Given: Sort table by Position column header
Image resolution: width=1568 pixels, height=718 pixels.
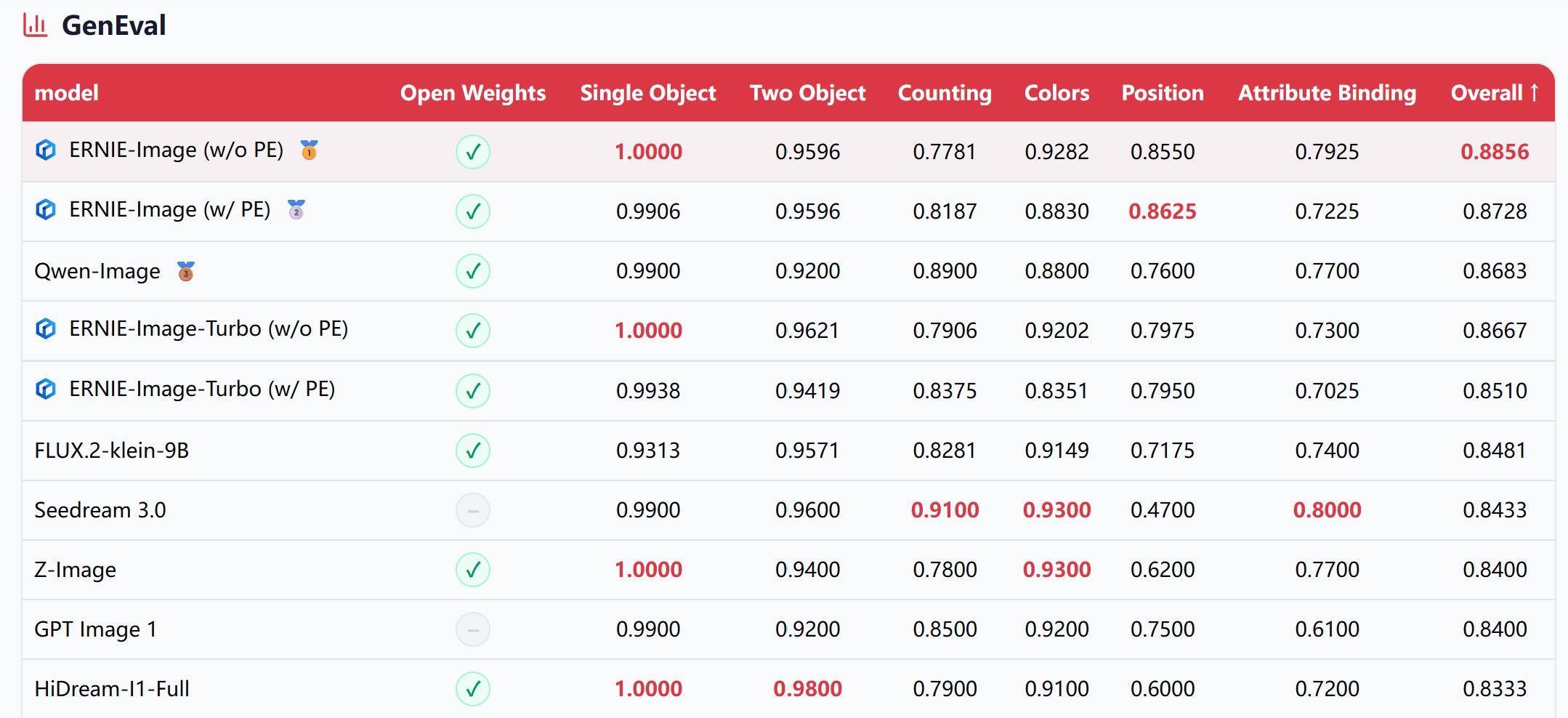Looking at the screenshot, I should point(1162,93).
